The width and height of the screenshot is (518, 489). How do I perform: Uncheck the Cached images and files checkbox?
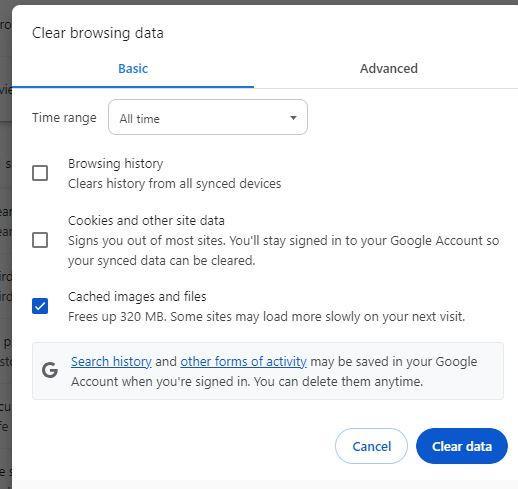[x=40, y=306]
